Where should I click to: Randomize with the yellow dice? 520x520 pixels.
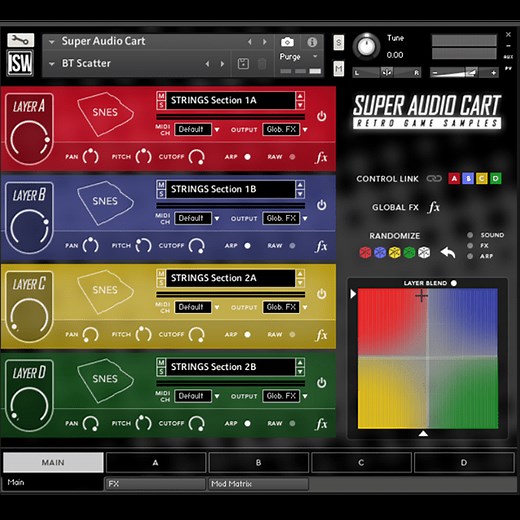(395, 252)
